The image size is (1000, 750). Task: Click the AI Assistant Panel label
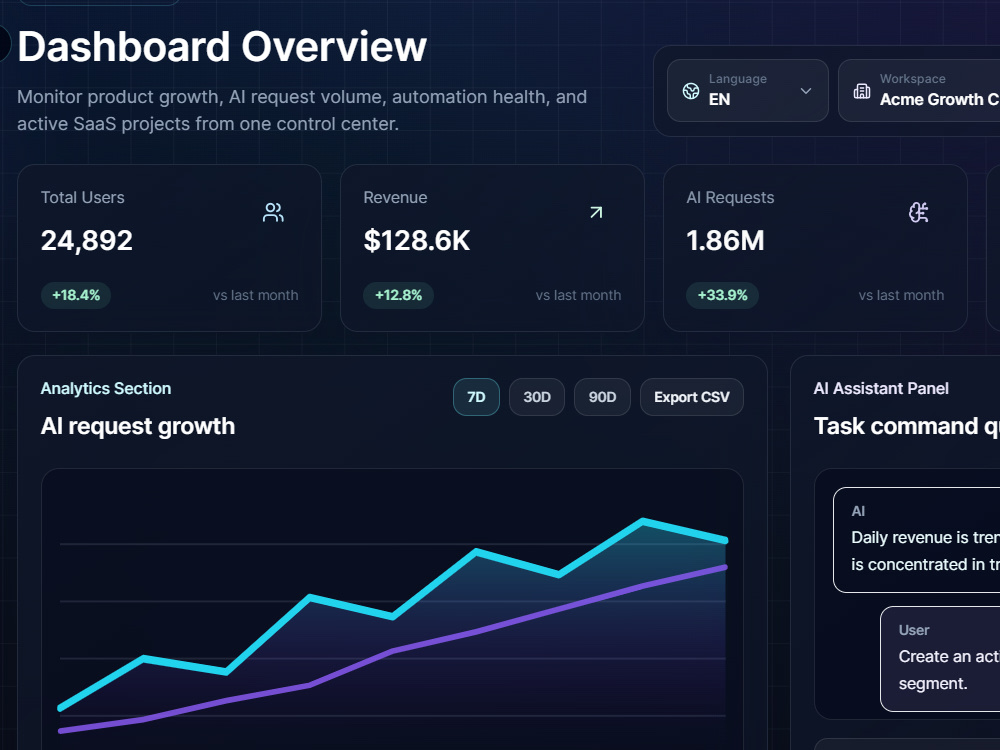[x=881, y=388]
